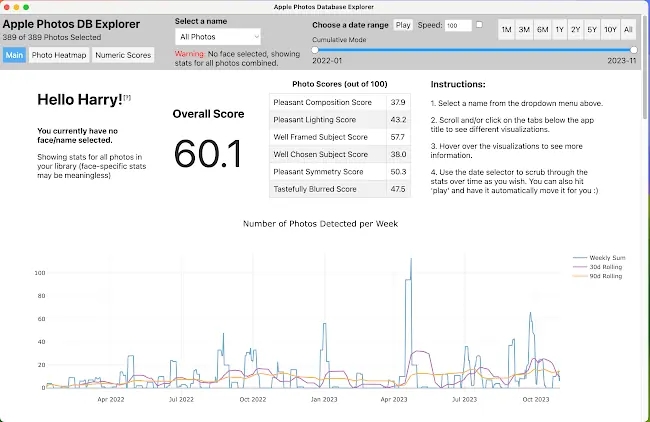Toggle the Cumulative Mode checkbox
Viewport: 650px width, 422px height.
coord(479,25)
